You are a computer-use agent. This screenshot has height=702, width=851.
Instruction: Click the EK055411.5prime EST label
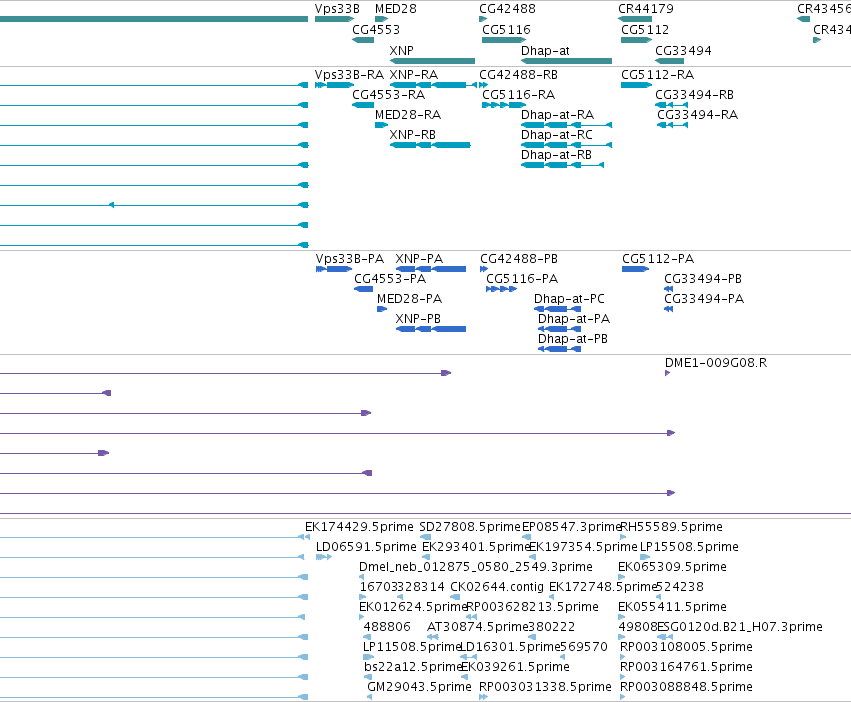pos(672,606)
